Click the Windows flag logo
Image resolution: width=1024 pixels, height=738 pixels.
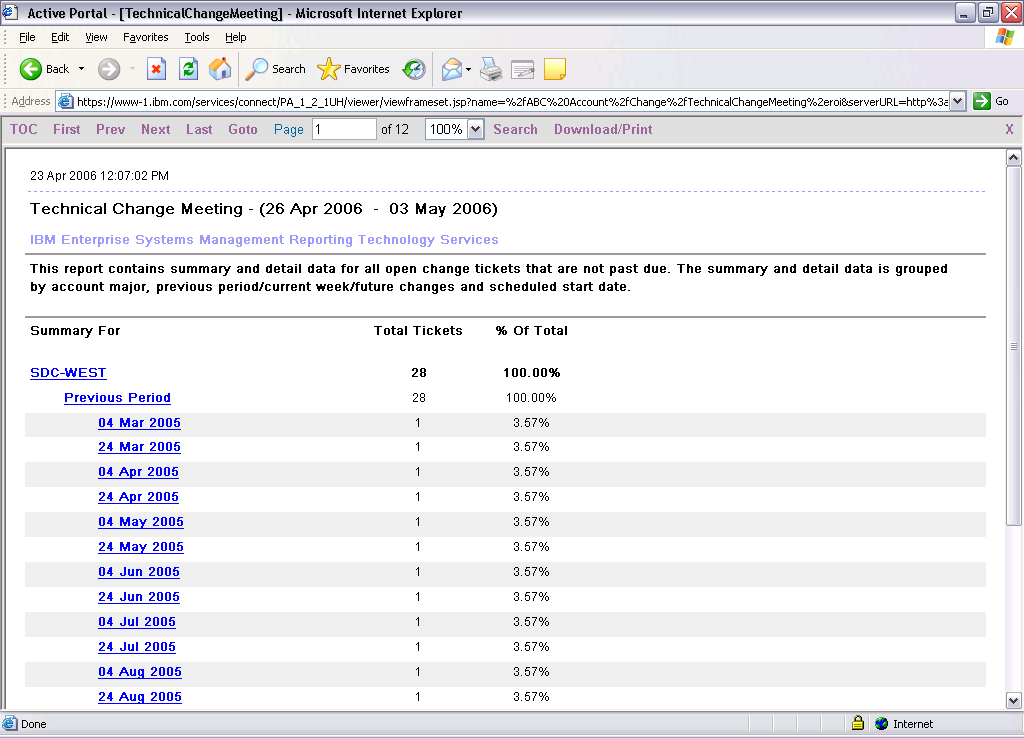[x=1004, y=37]
